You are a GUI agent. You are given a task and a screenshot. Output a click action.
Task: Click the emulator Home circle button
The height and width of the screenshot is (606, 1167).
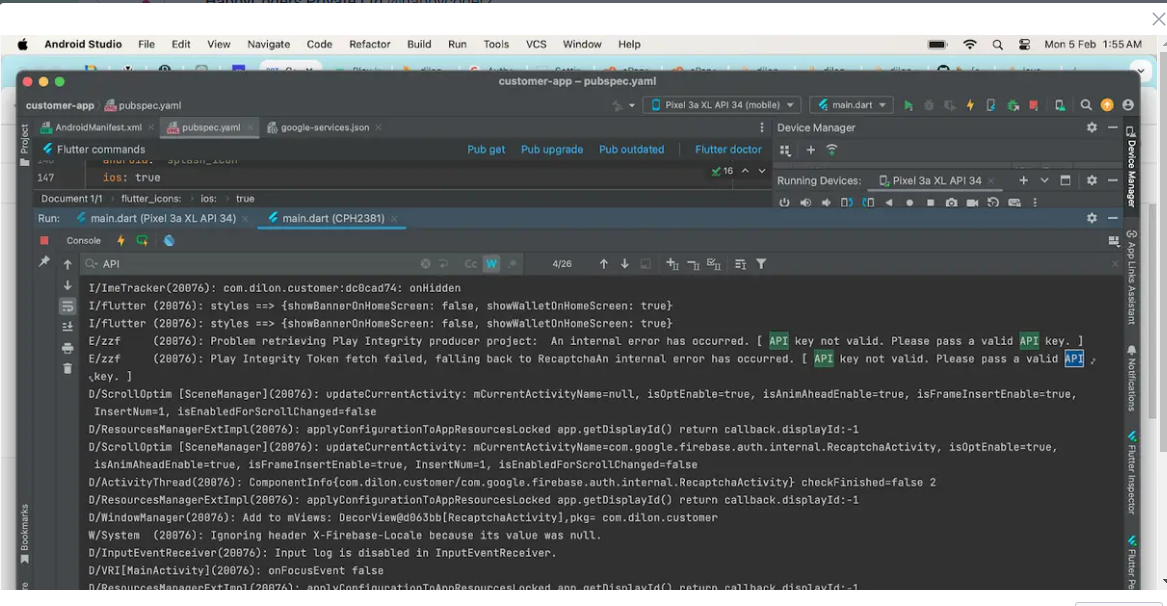click(909, 202)
